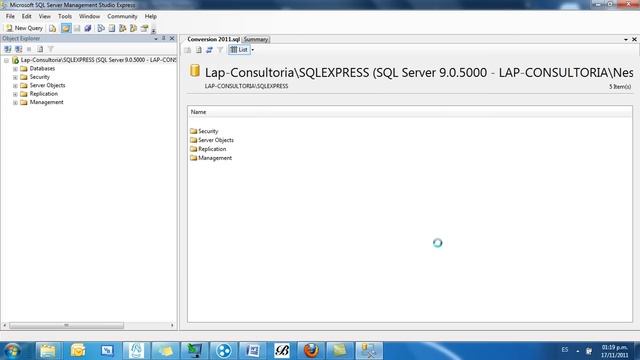The image size is (640, 360).
Task: Click second icon in the Summary page toolbar
Action: (198, 50)
